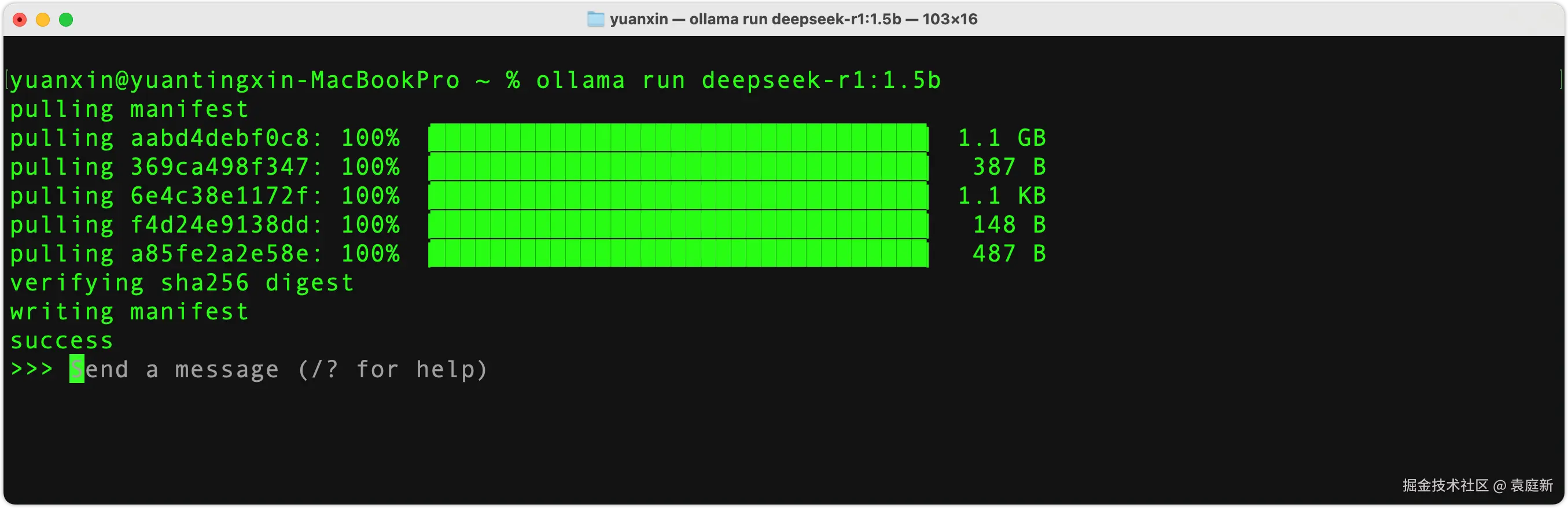Screen dimensions: 1568x508
Task: Click the window title 'yuanxin — ollama run deepseek-r1:1.5b'
Action: (755, 19)
